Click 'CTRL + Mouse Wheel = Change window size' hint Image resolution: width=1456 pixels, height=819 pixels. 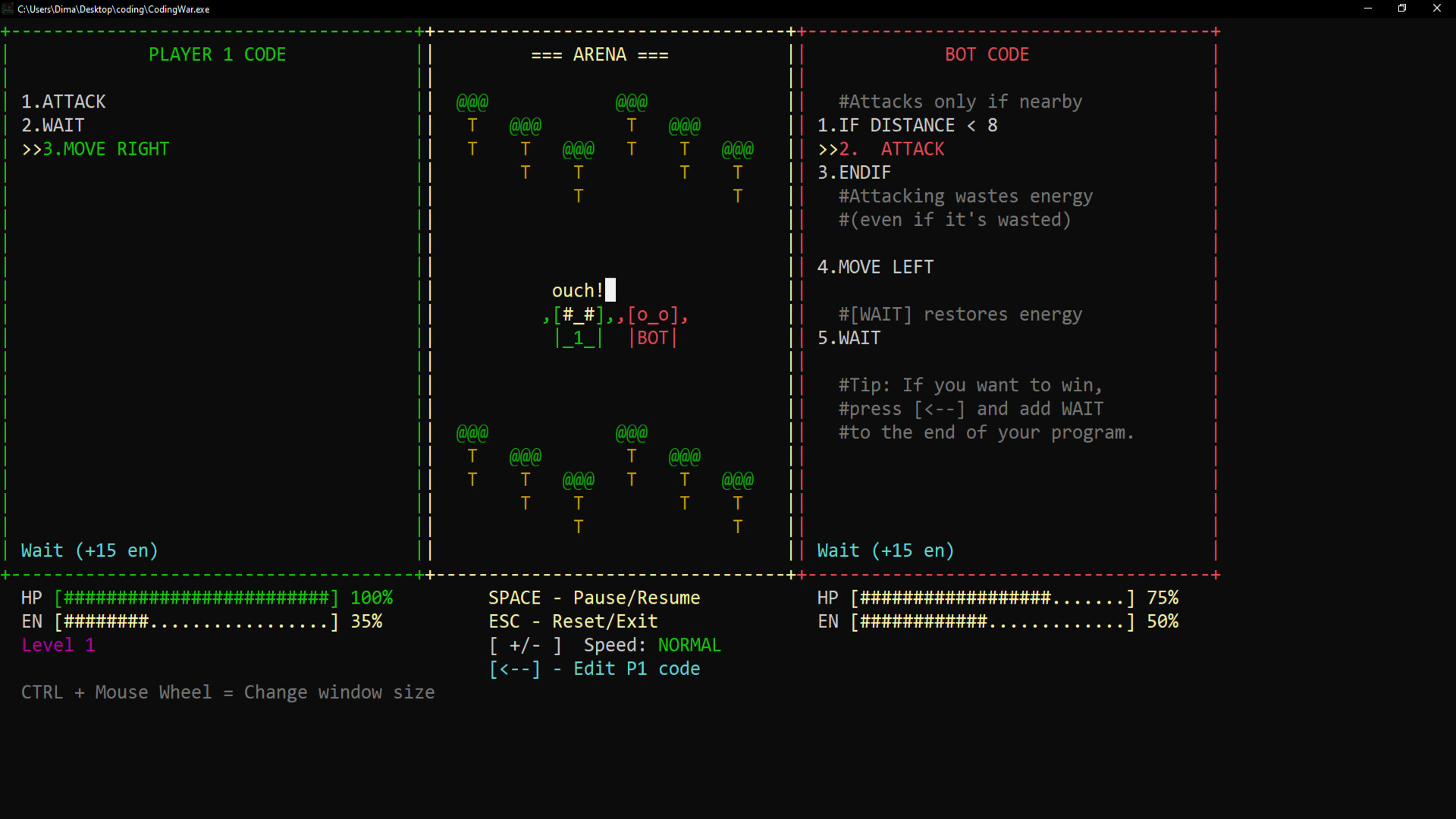click(x=228, y=692)
